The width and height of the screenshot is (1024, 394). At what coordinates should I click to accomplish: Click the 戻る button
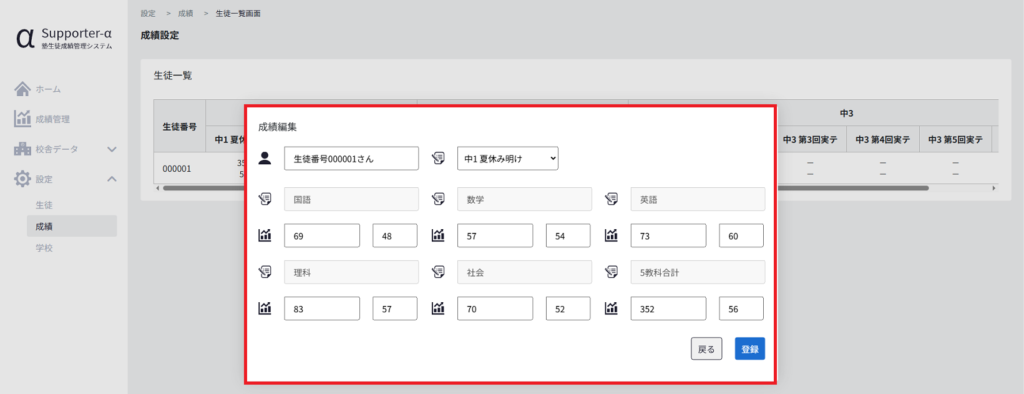707,349
